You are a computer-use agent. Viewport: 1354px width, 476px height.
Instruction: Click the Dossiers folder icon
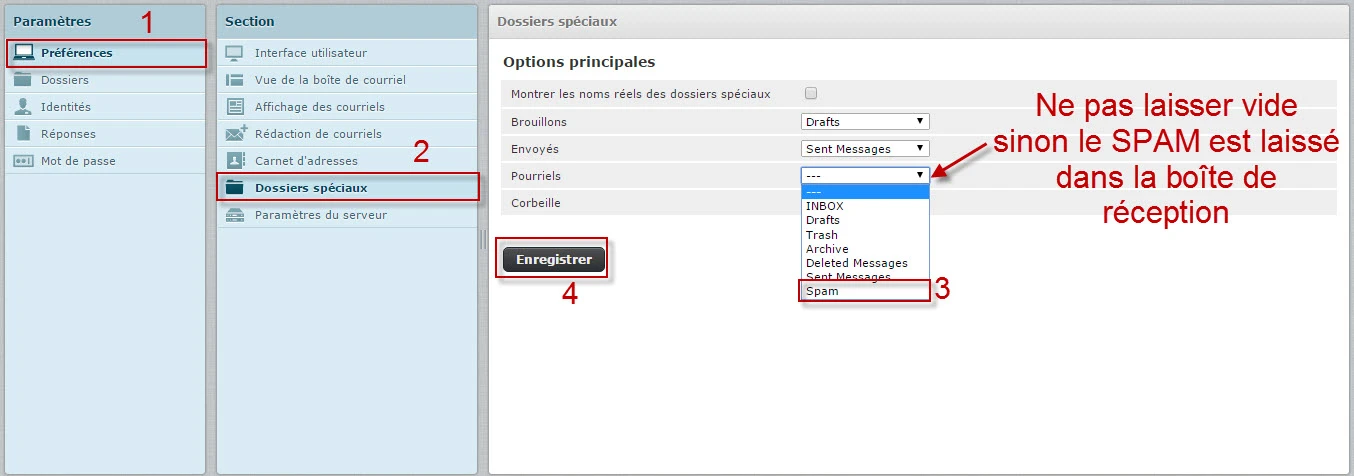point(24,80)
